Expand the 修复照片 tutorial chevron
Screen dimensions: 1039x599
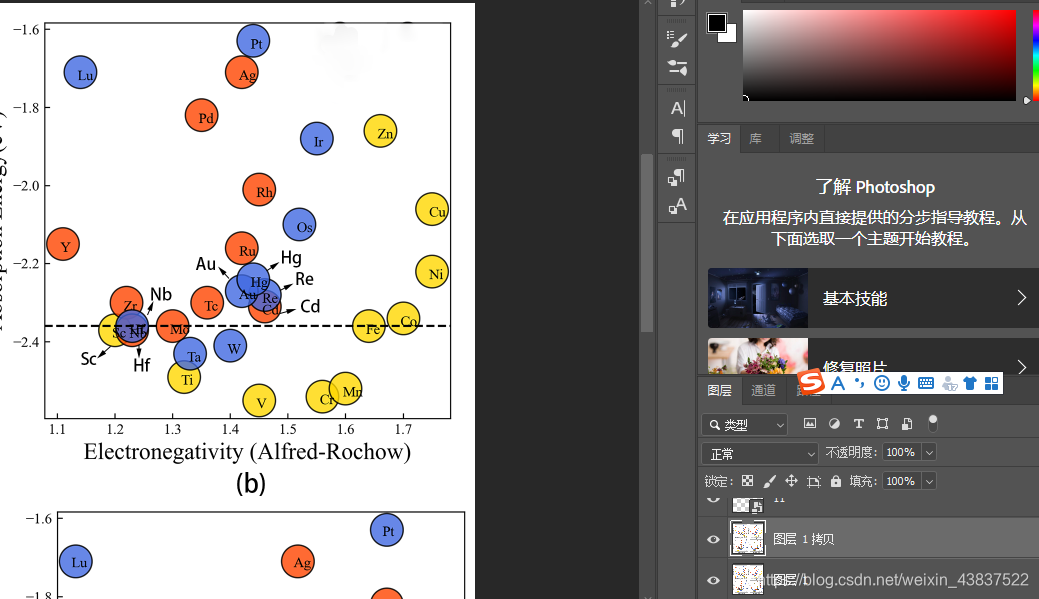click(1021, 366)
